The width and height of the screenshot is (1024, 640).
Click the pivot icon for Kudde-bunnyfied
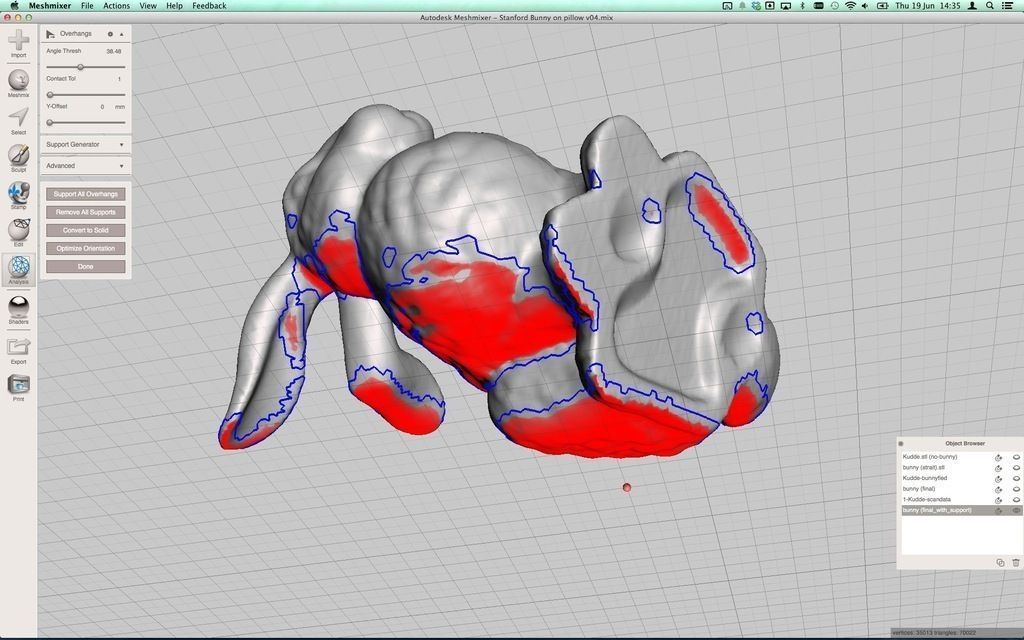[x=999, y=478]
